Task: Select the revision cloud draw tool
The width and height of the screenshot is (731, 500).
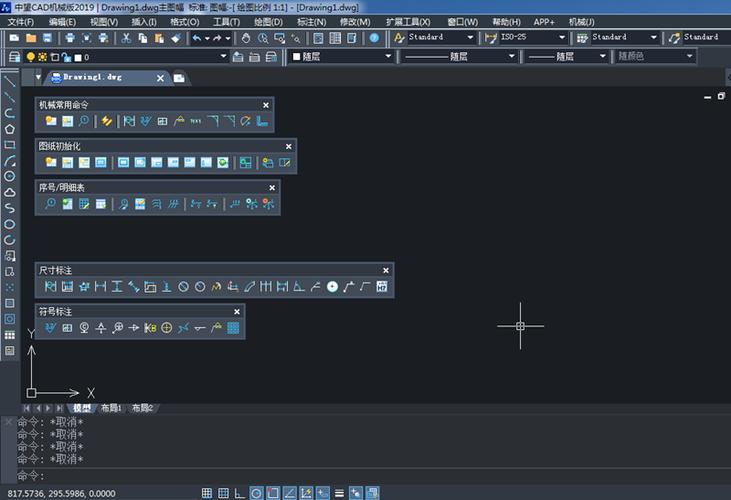Action: pyautogui.click(x=10, y=192)
